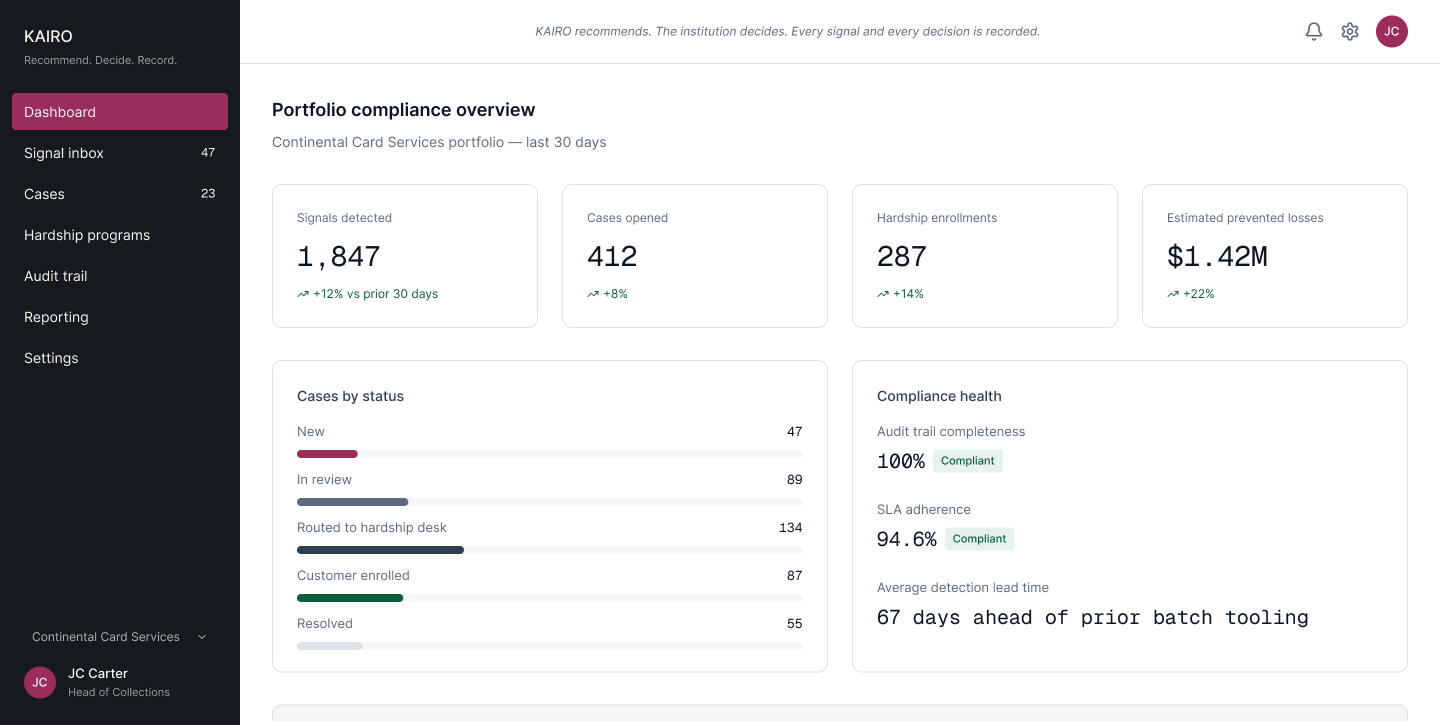This screenshot has width=1440, height=725.
Task: Open the Estimated prevented losses card
Action: pos(1275,256)
